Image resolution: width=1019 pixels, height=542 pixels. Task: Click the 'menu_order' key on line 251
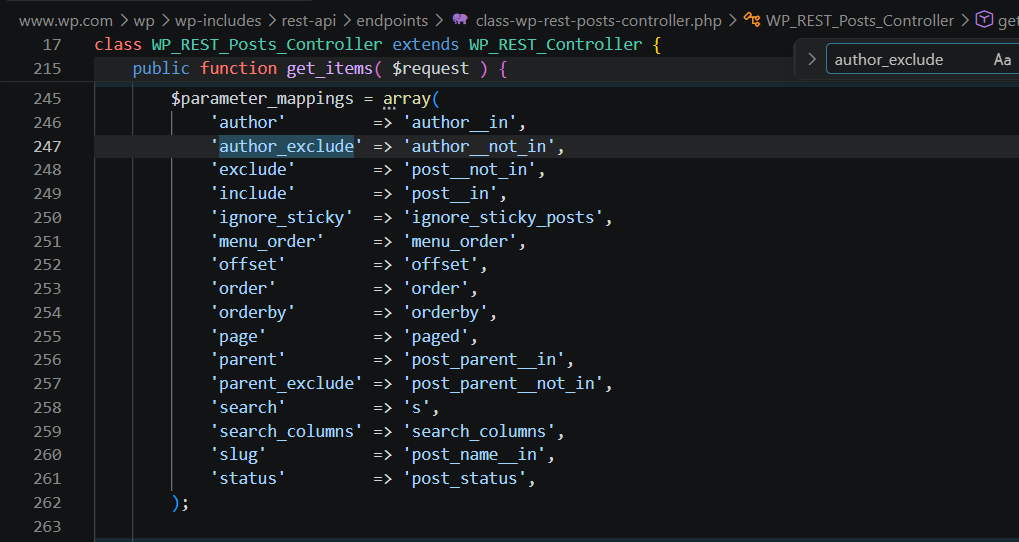tap(267, 241)
